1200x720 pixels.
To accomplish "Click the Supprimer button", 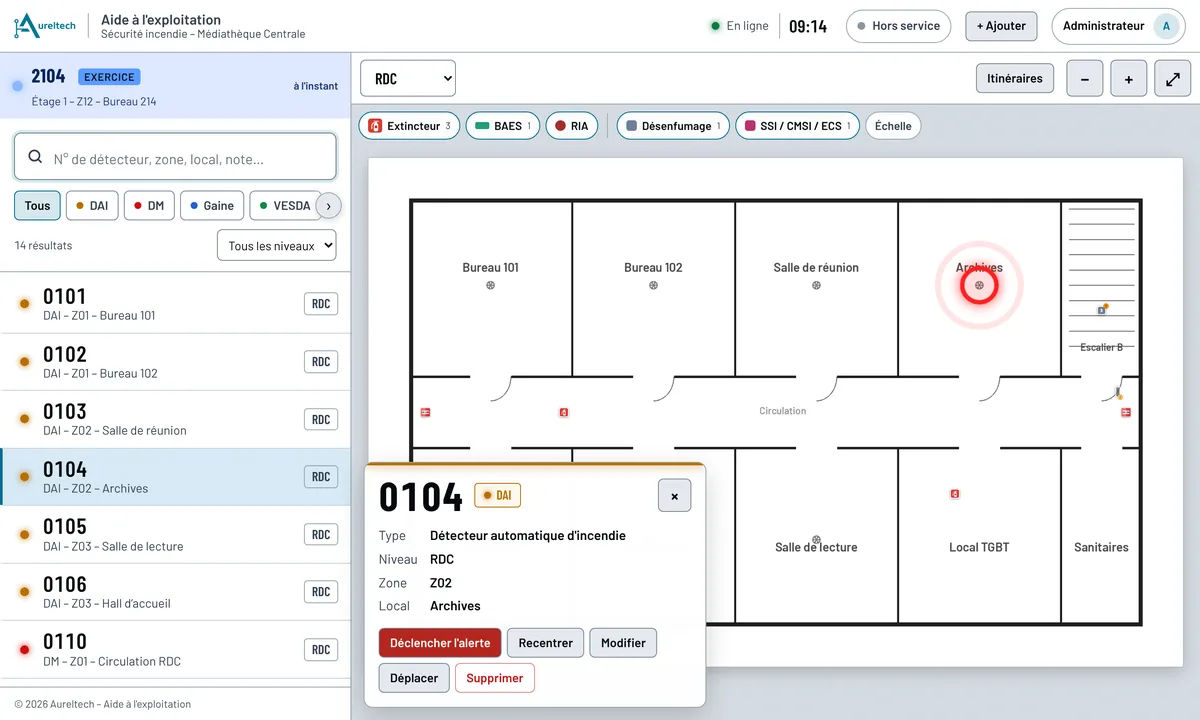I will tap(495, 678).
